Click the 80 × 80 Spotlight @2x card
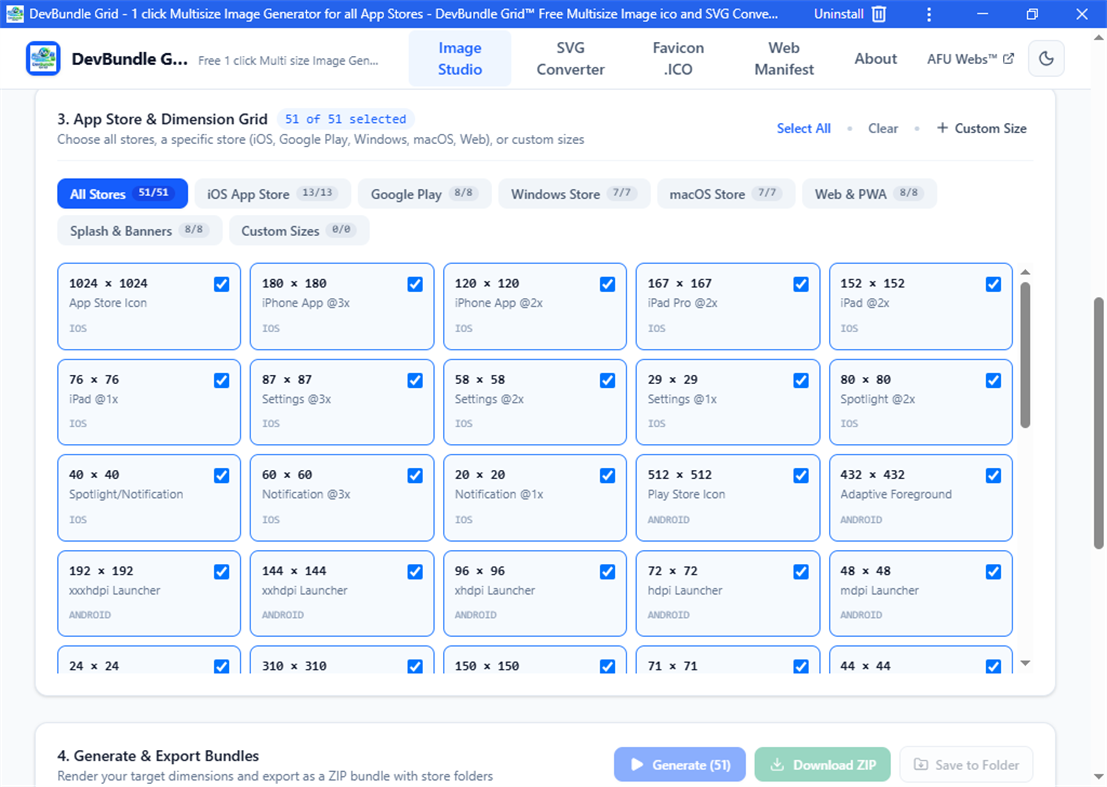This screenshot has height=787, width=1107. pyautogui.click(x=921, y=402)
